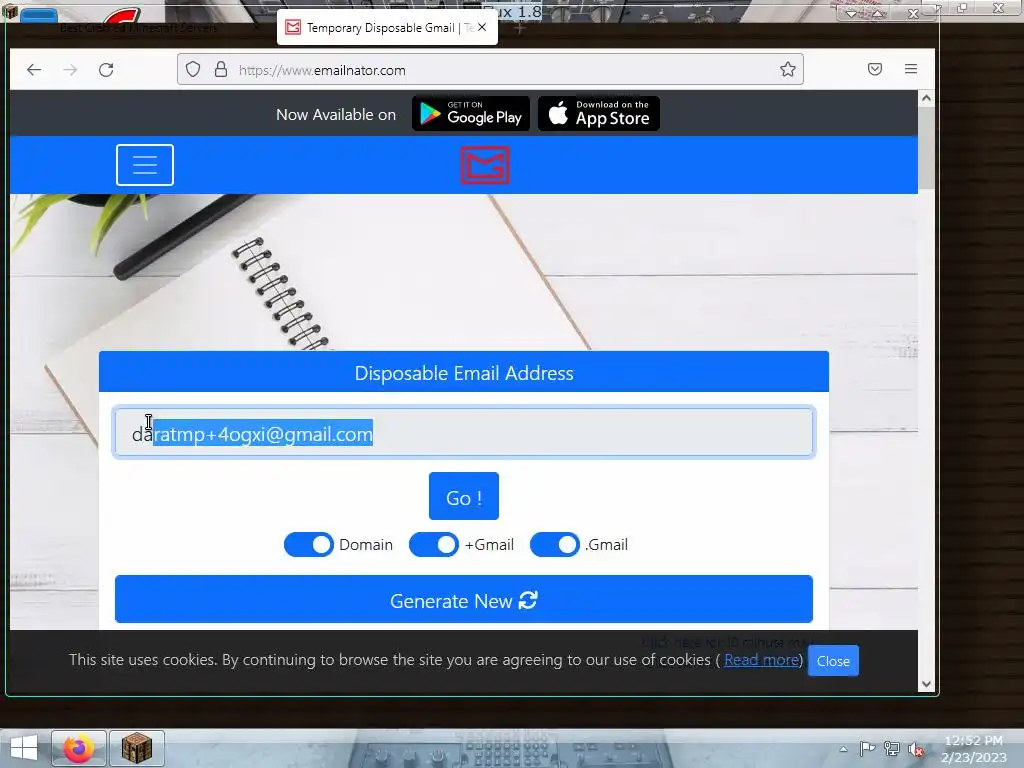Click the padlock site security icon
The height and width of the screenshot is (768, 1024).
click(x=221, y=69)
